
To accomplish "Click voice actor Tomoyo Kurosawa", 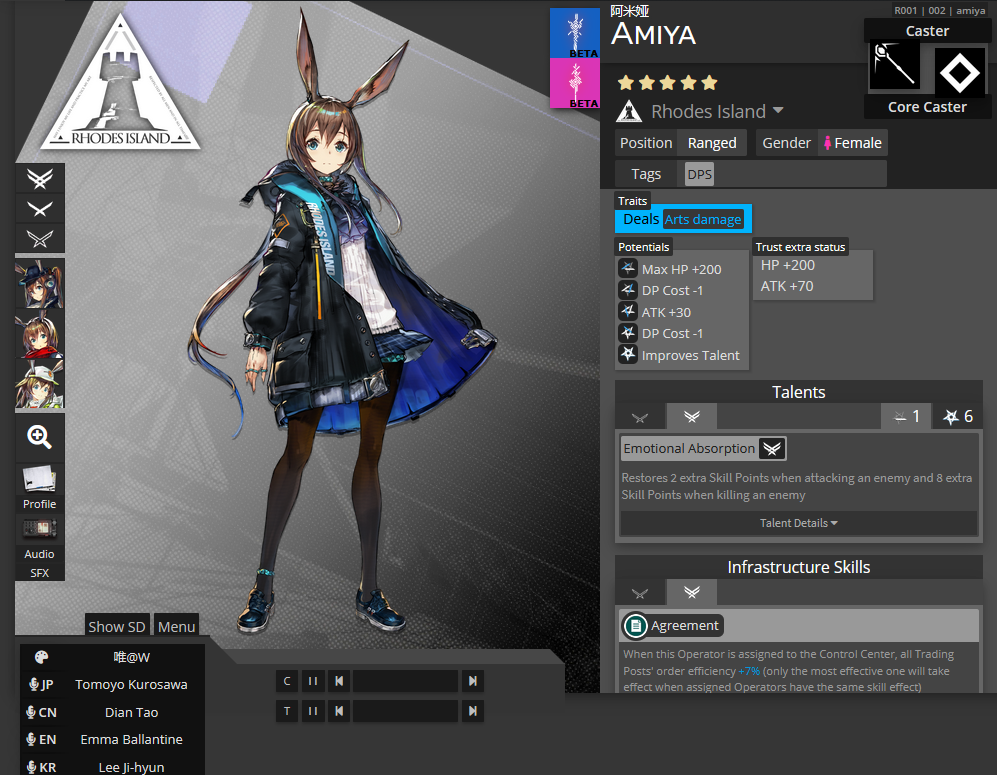I will point(132,684).
